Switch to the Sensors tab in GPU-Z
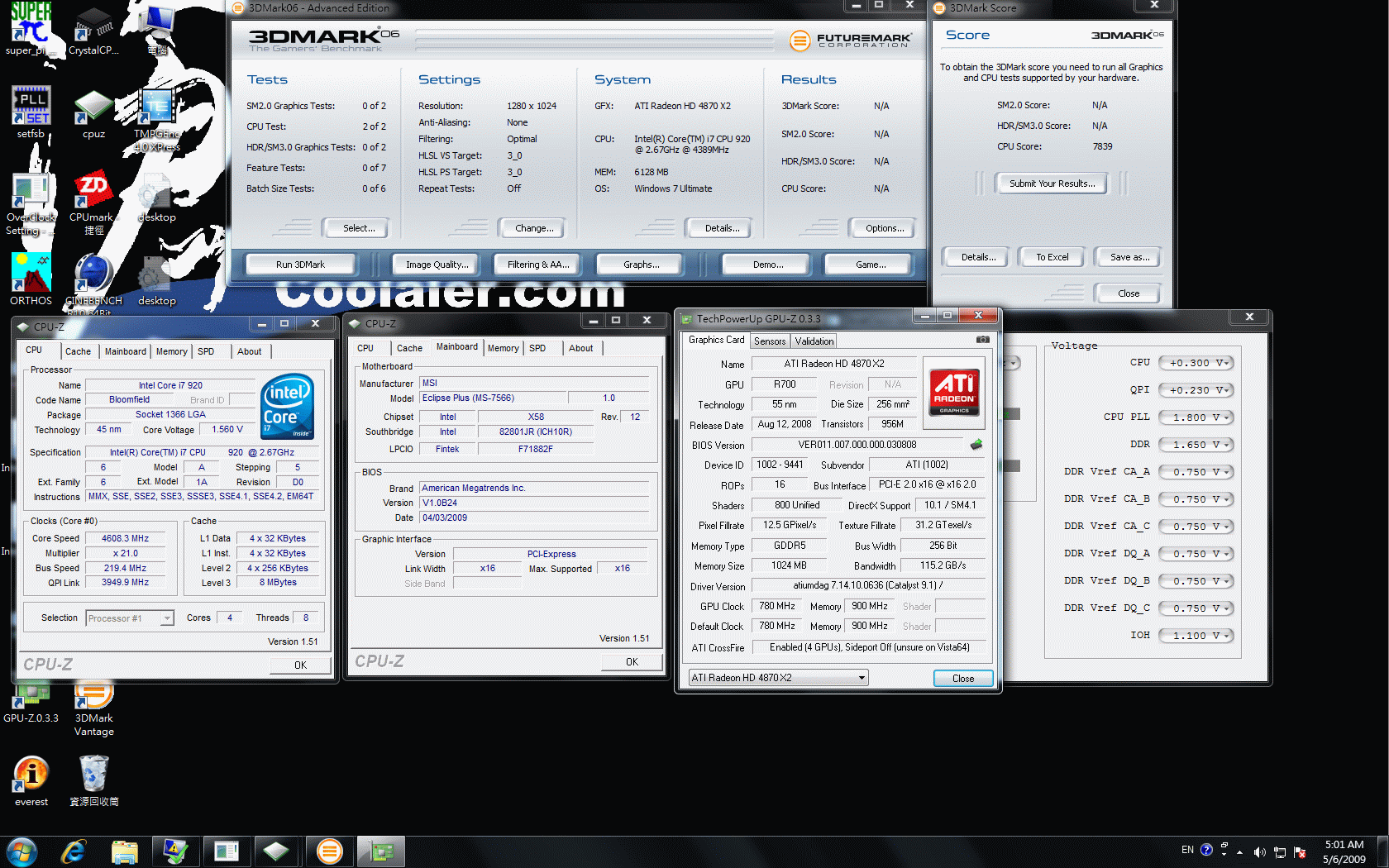1389x868 pixels. click(770, 341)
